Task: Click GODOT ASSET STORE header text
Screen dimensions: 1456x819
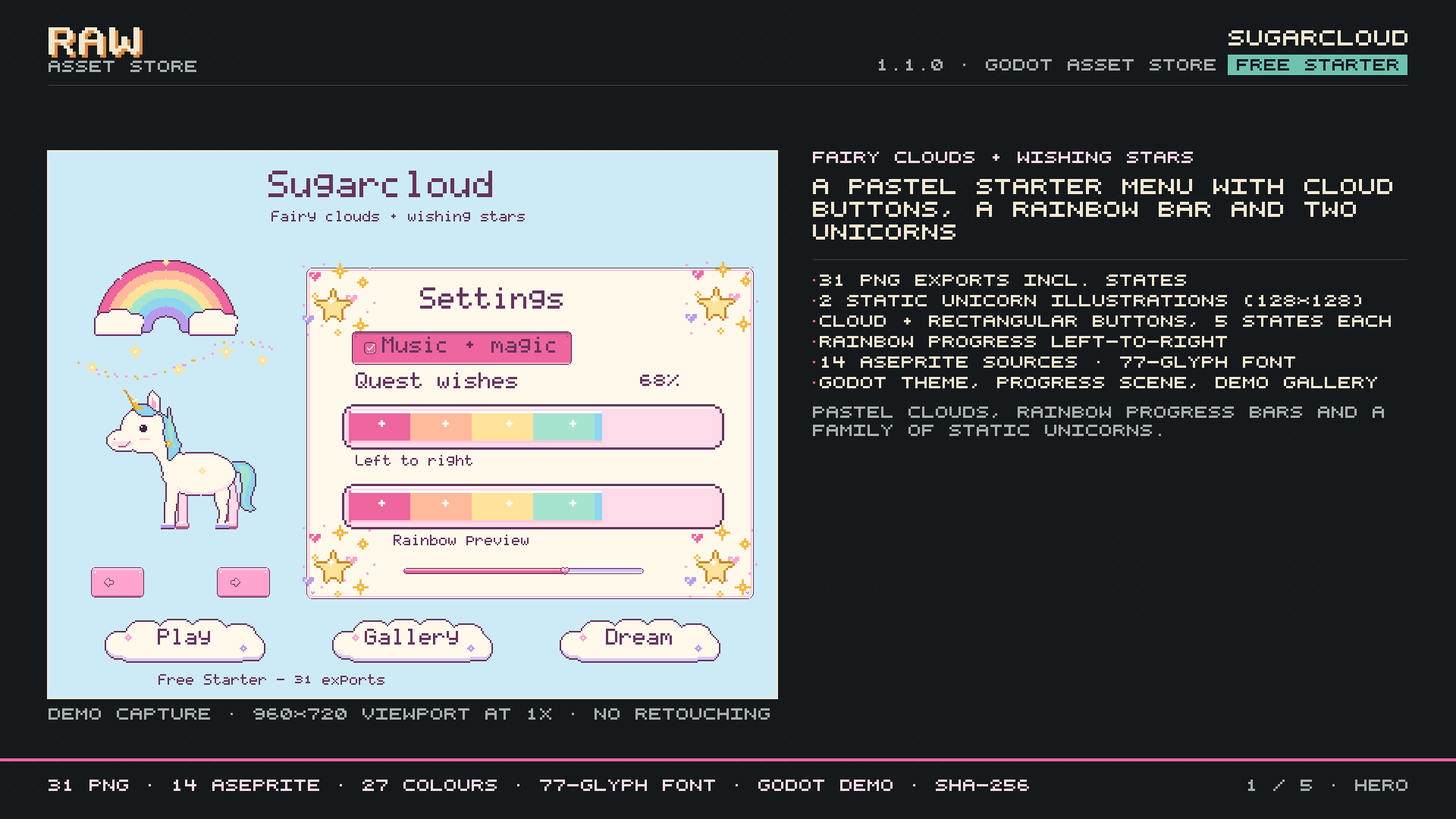Action: 1100,65
